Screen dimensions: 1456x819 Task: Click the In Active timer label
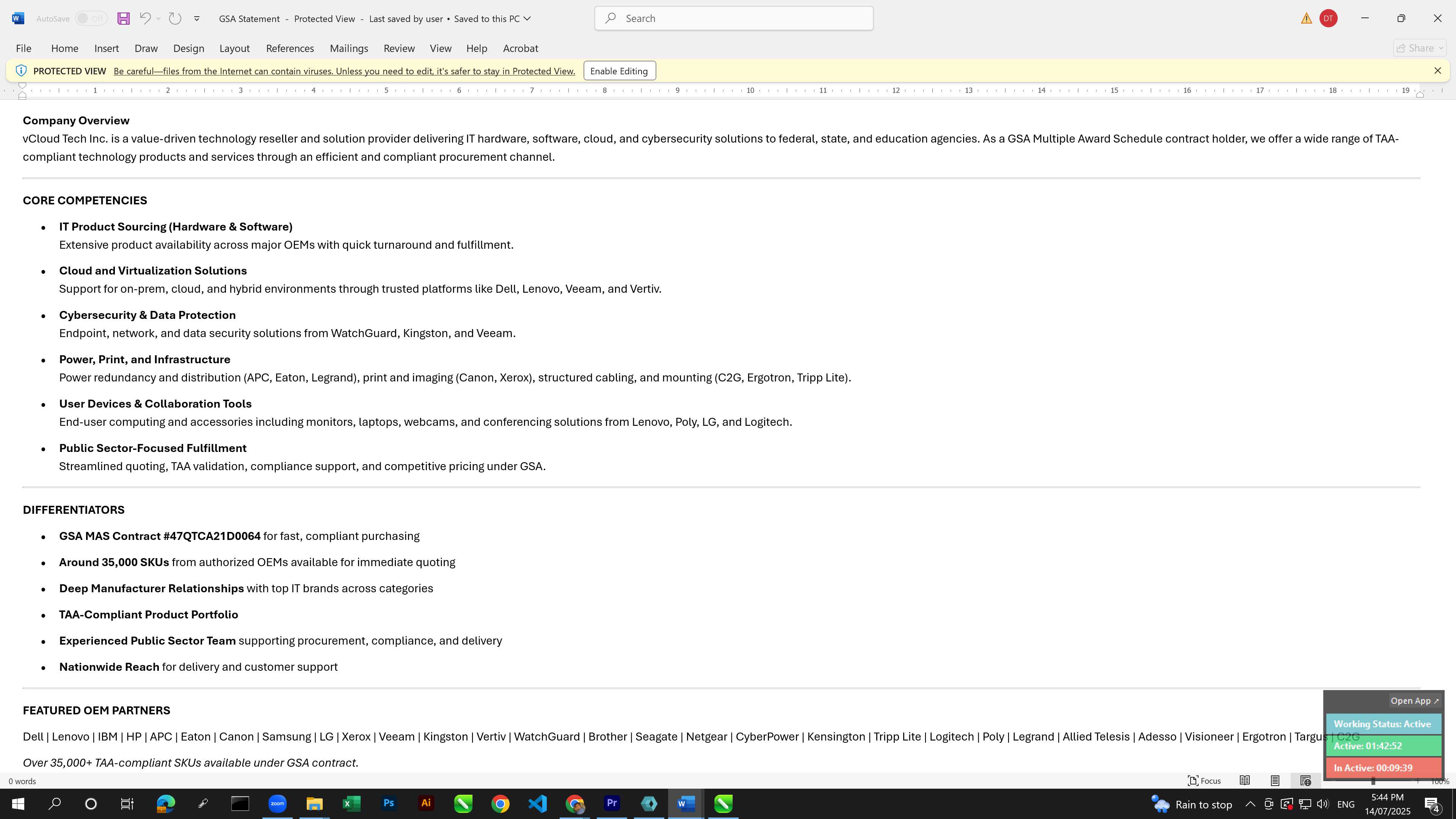coord(1383,768)
